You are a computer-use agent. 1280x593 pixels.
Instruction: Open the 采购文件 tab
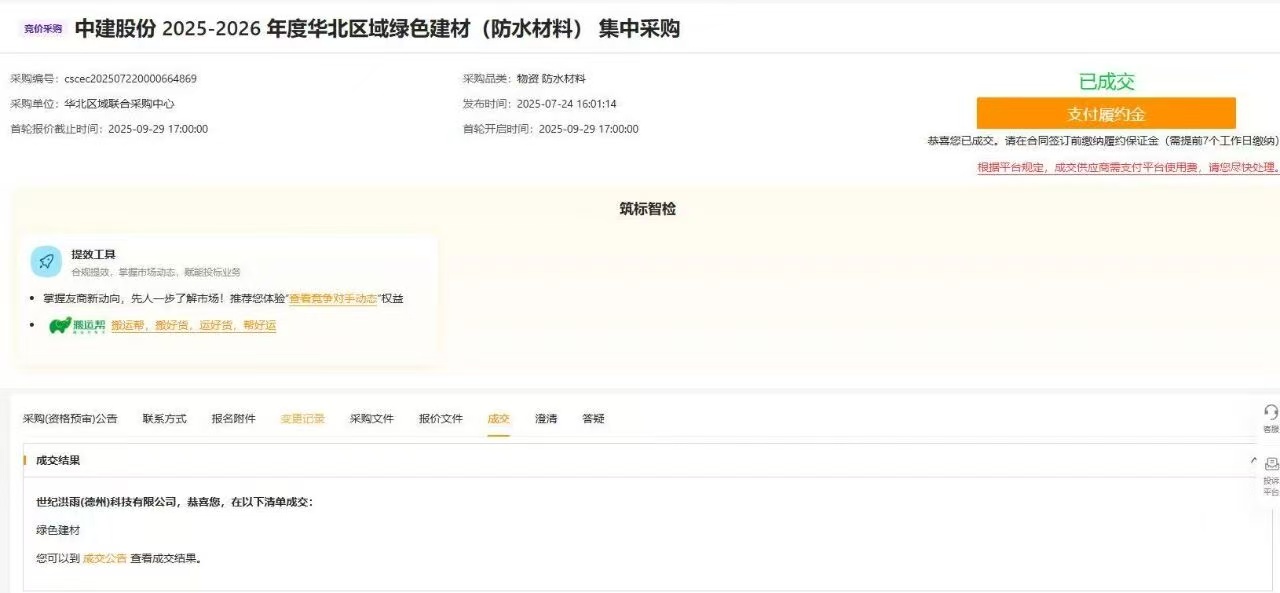(x=371, y=419)
